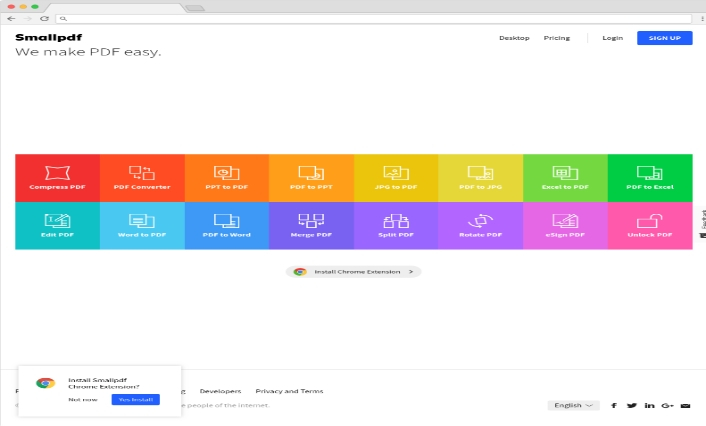Open the Unlock PDF tool
The image size is (706, 426).
click(x=650, y=226)
